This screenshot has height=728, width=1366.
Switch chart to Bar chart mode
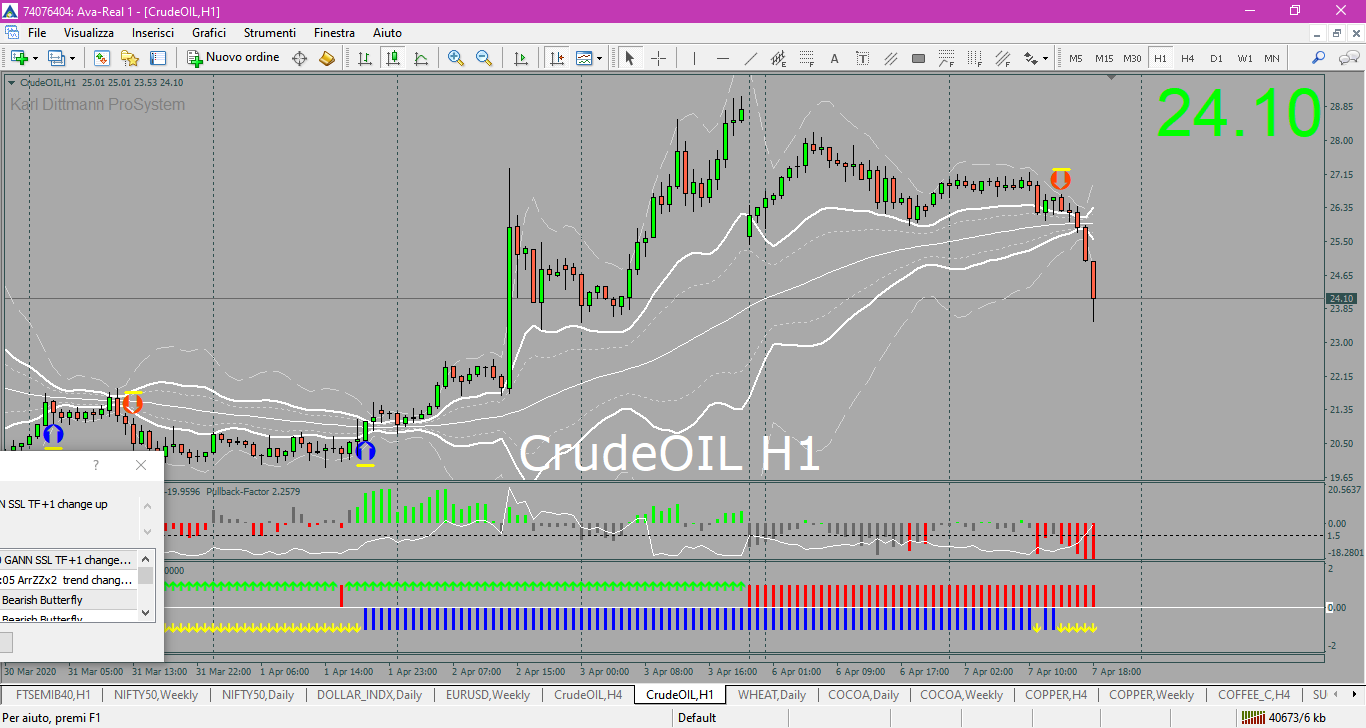pyautogui.click(x=365, y=58)
